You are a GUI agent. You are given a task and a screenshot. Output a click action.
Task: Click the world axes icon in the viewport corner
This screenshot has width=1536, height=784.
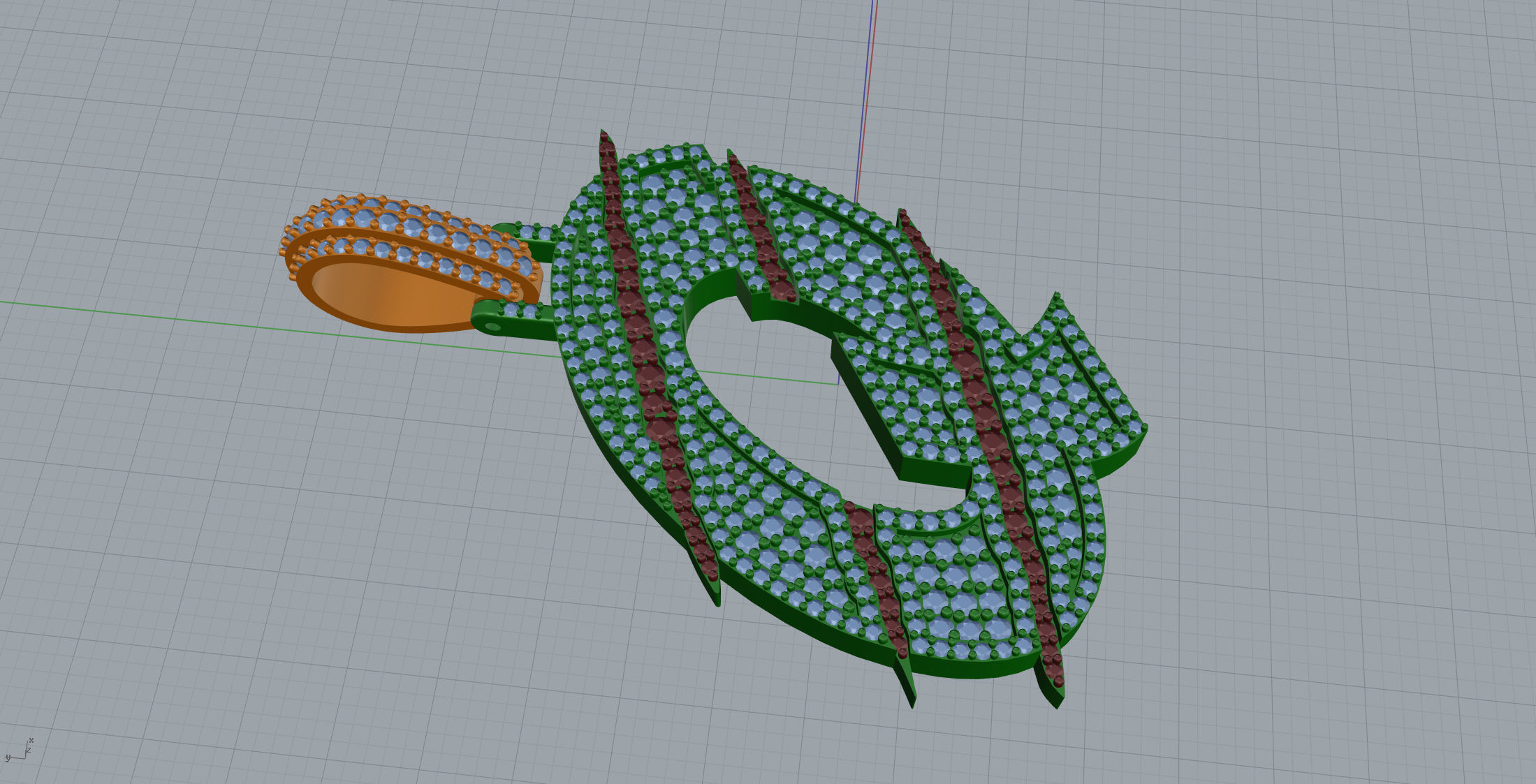[x=20, y=750]
